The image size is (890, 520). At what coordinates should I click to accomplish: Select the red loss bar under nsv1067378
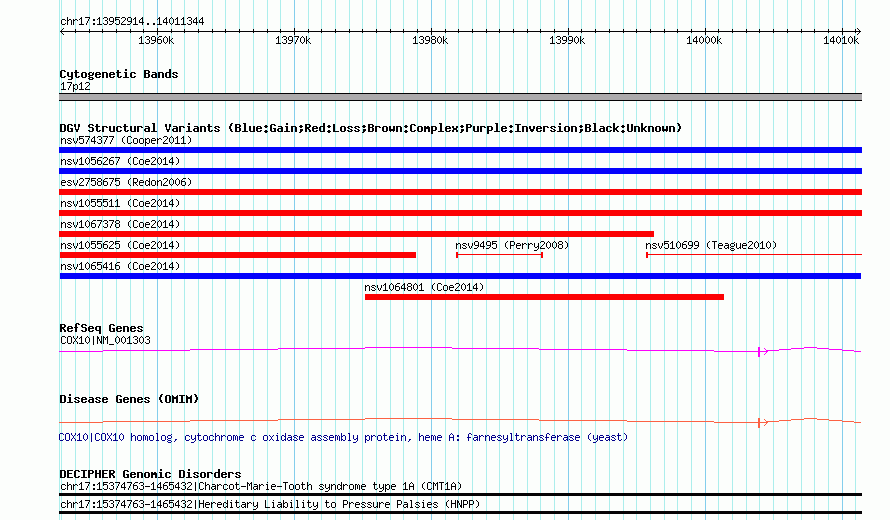356,234
